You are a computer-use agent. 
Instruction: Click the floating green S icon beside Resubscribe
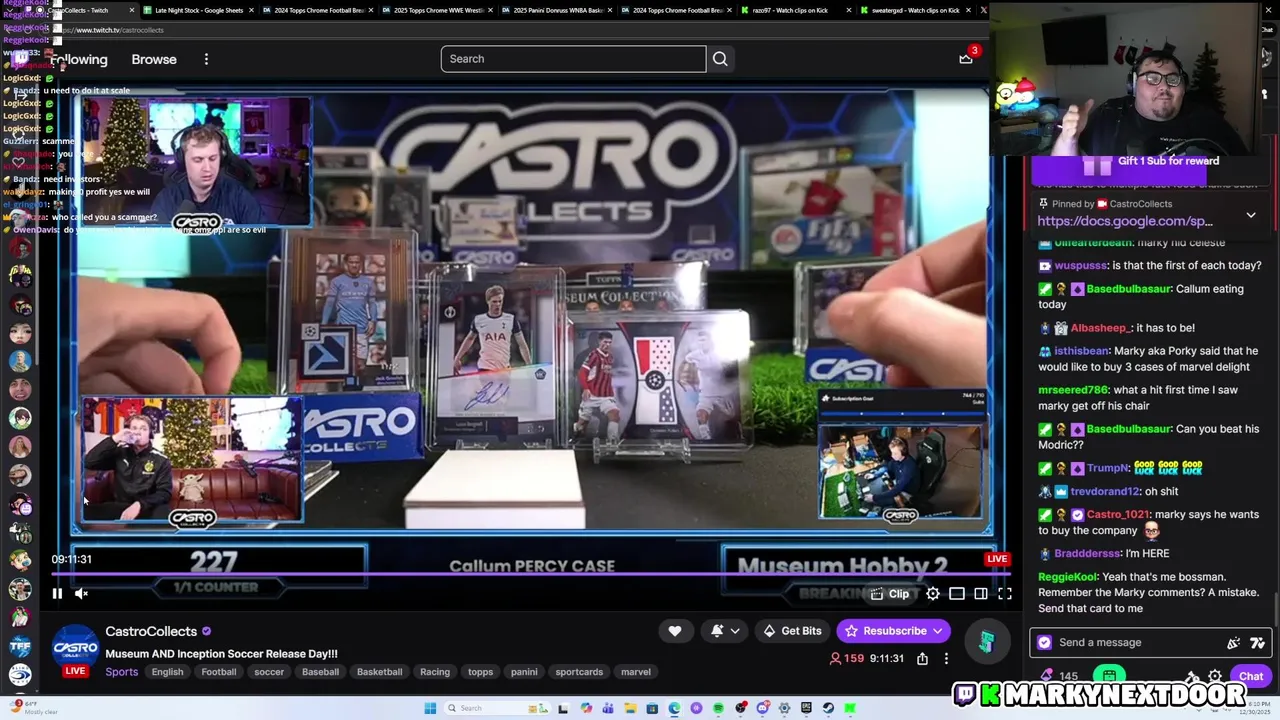click(985, 642)
